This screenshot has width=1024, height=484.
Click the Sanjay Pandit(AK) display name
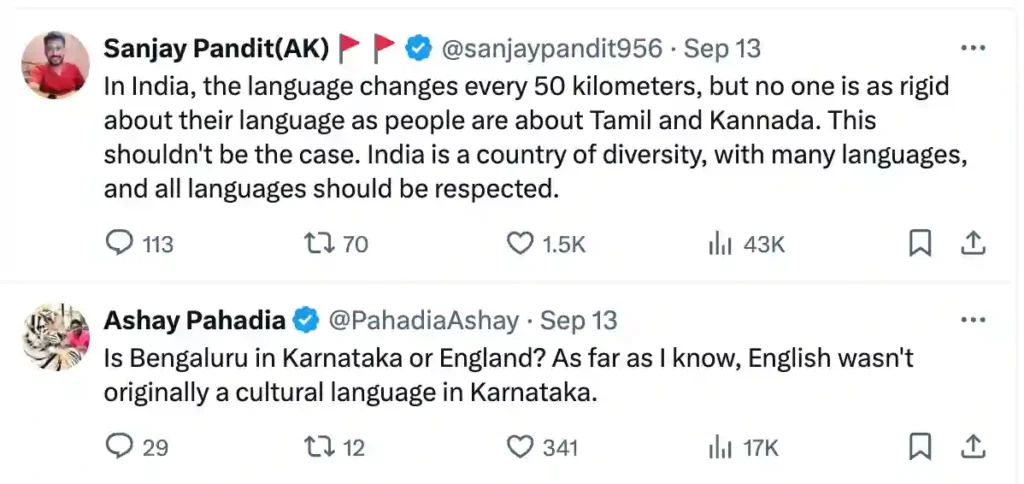216,48
